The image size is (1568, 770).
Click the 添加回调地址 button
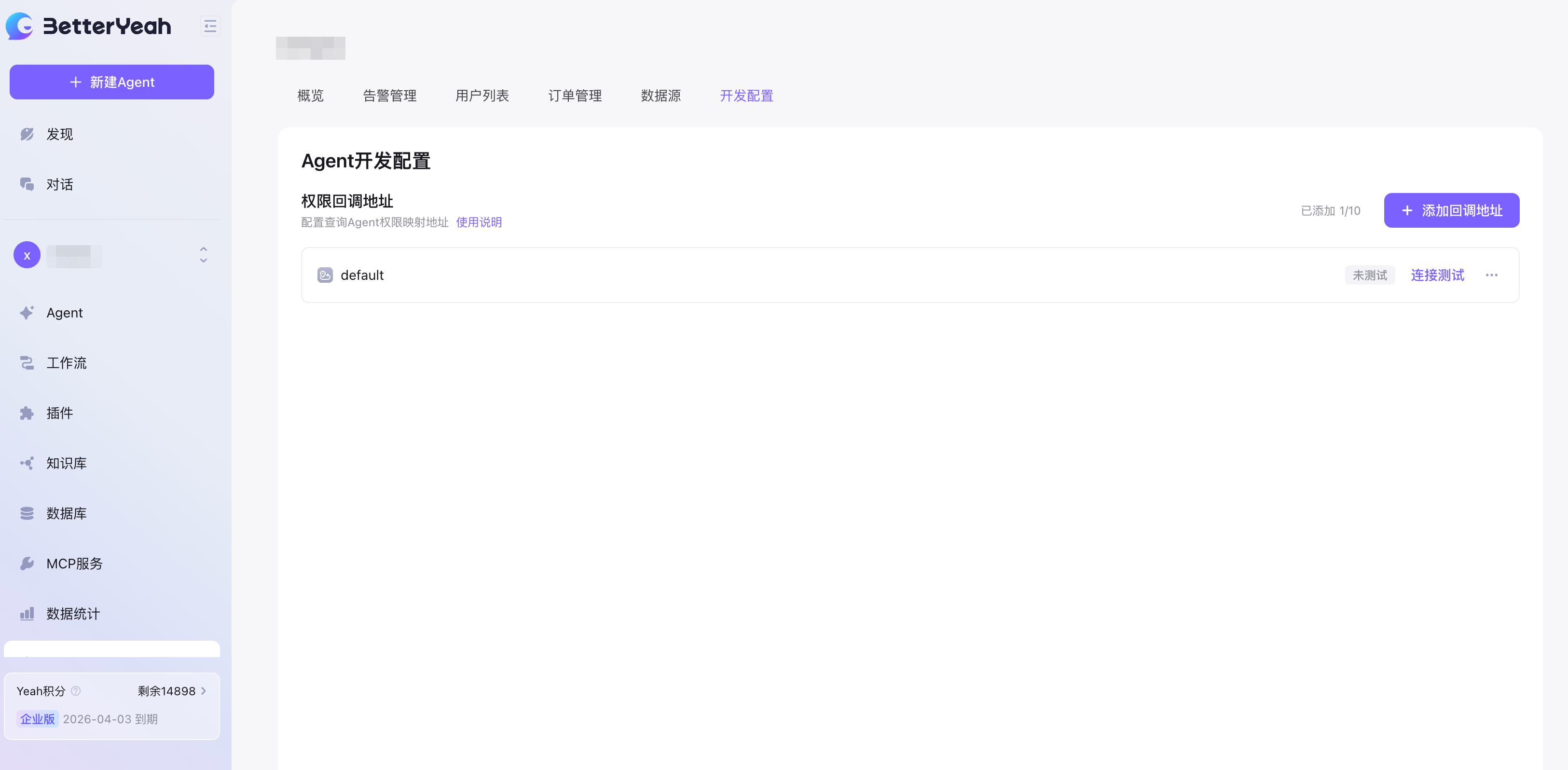(x=1451, y=211)
